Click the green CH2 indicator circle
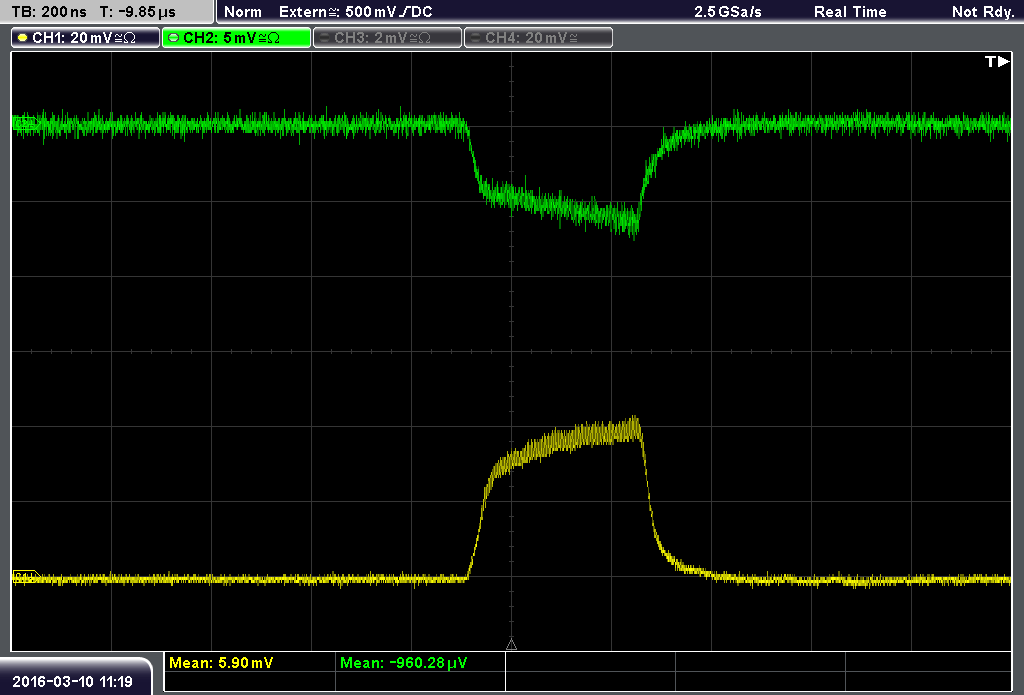The width and height of the screenshot is (1024, 695). [174, 38]
